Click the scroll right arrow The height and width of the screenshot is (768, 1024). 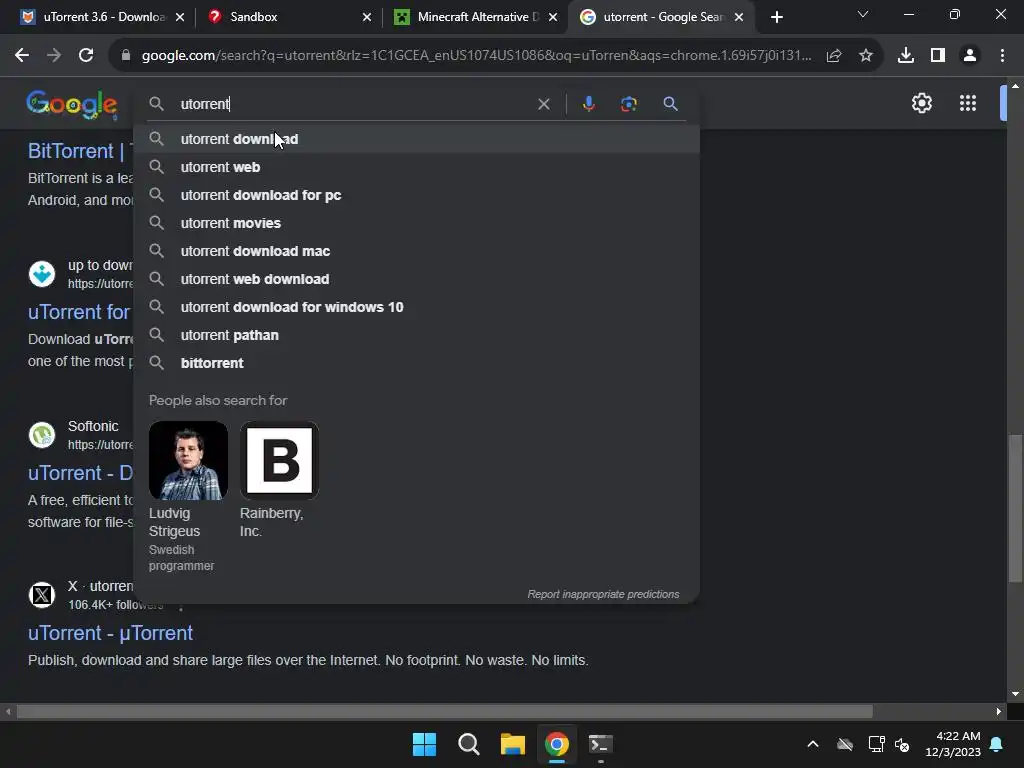999,711
